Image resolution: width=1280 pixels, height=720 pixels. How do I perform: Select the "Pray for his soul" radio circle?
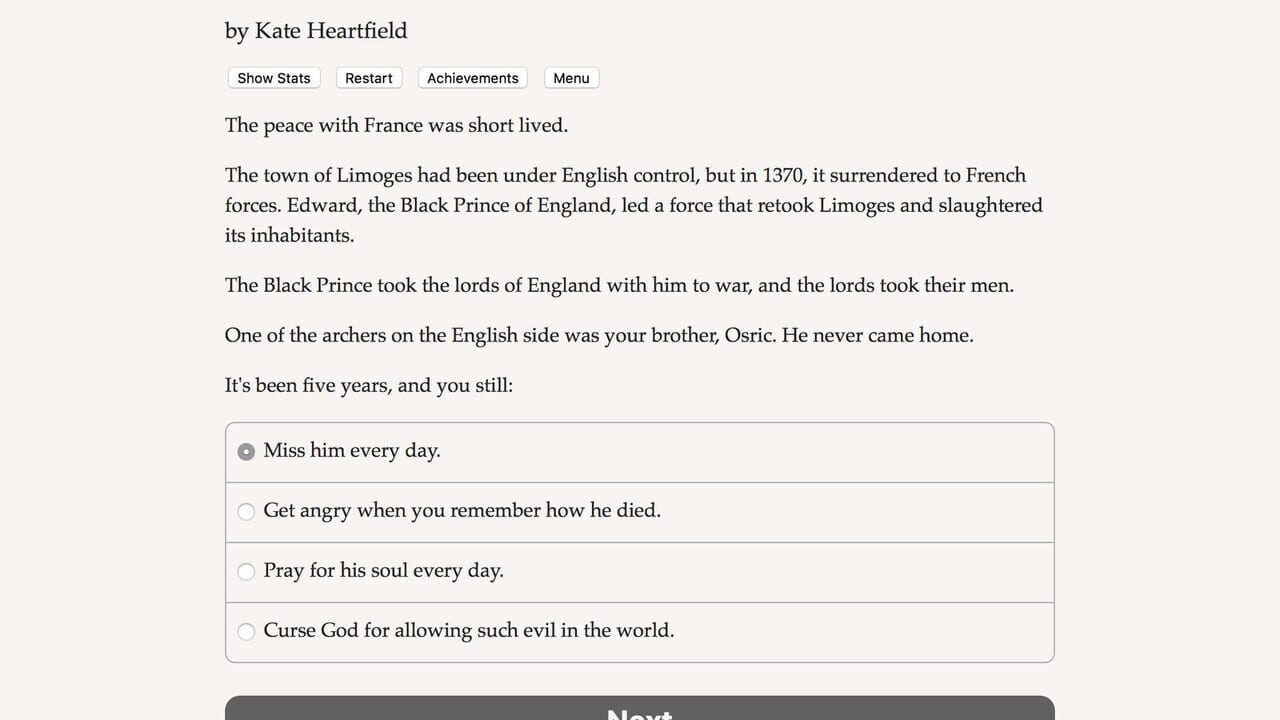click(246, 572)
